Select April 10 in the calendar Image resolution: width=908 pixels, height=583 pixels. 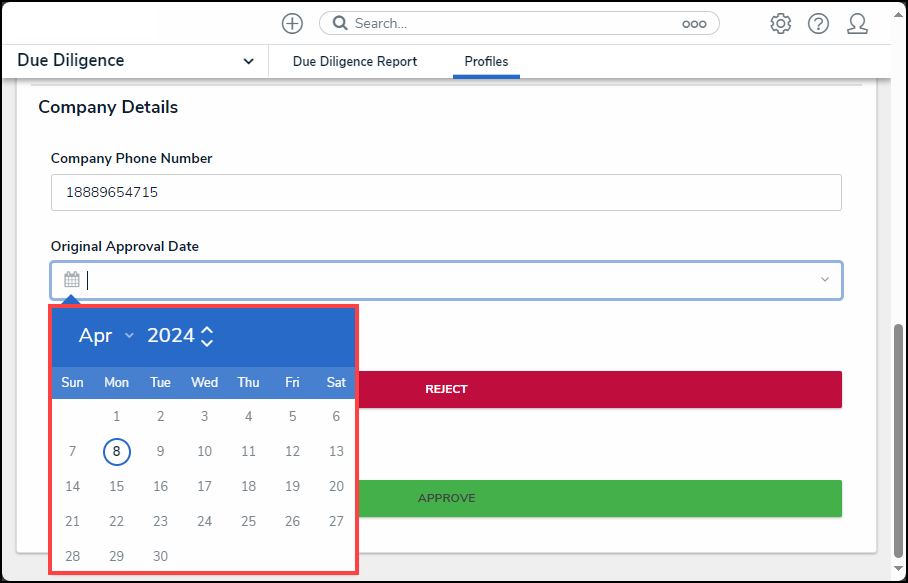pyautogui.click(x=204, y=451)
